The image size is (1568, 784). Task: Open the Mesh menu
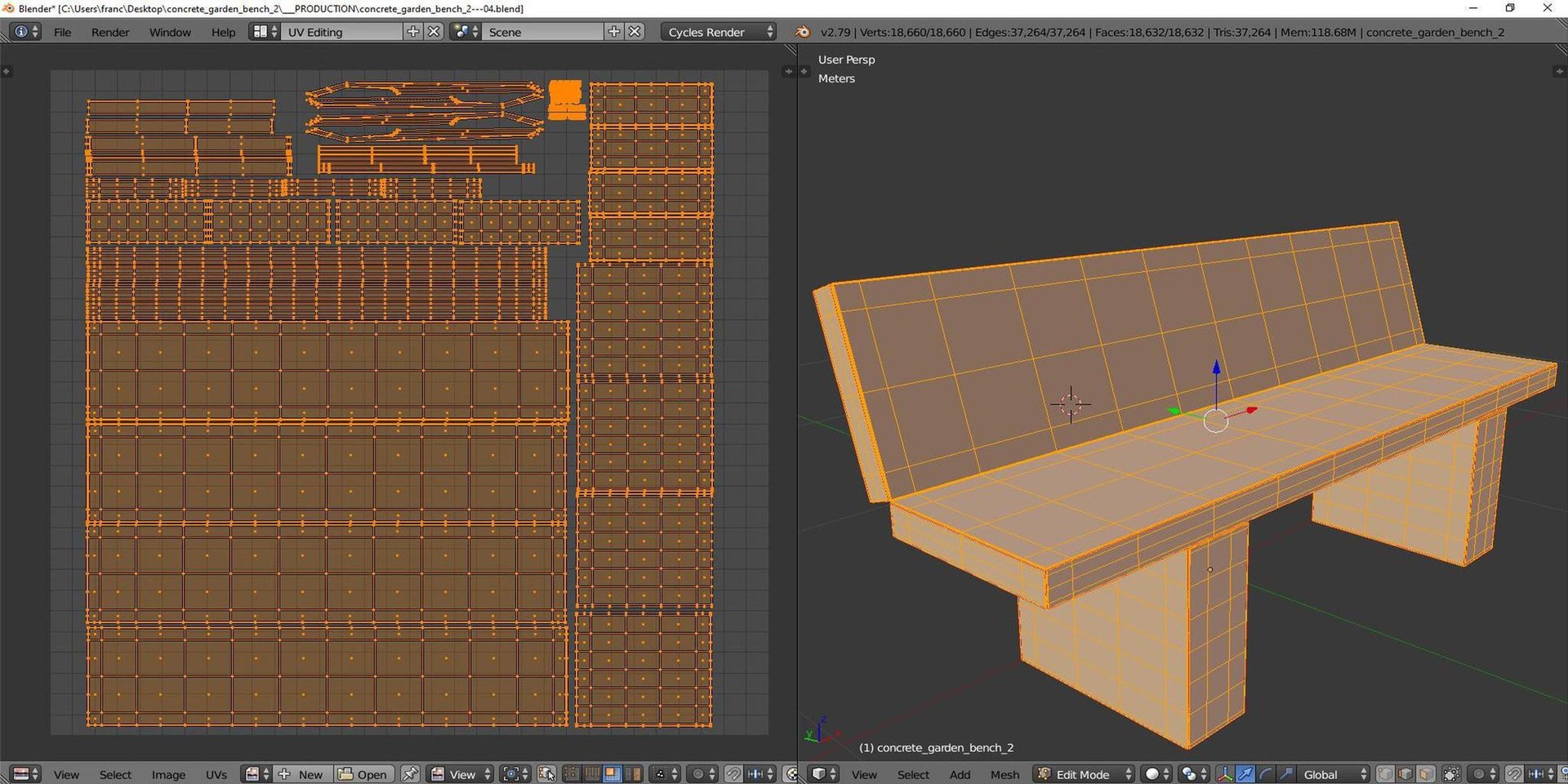(x=1004, y=774)
